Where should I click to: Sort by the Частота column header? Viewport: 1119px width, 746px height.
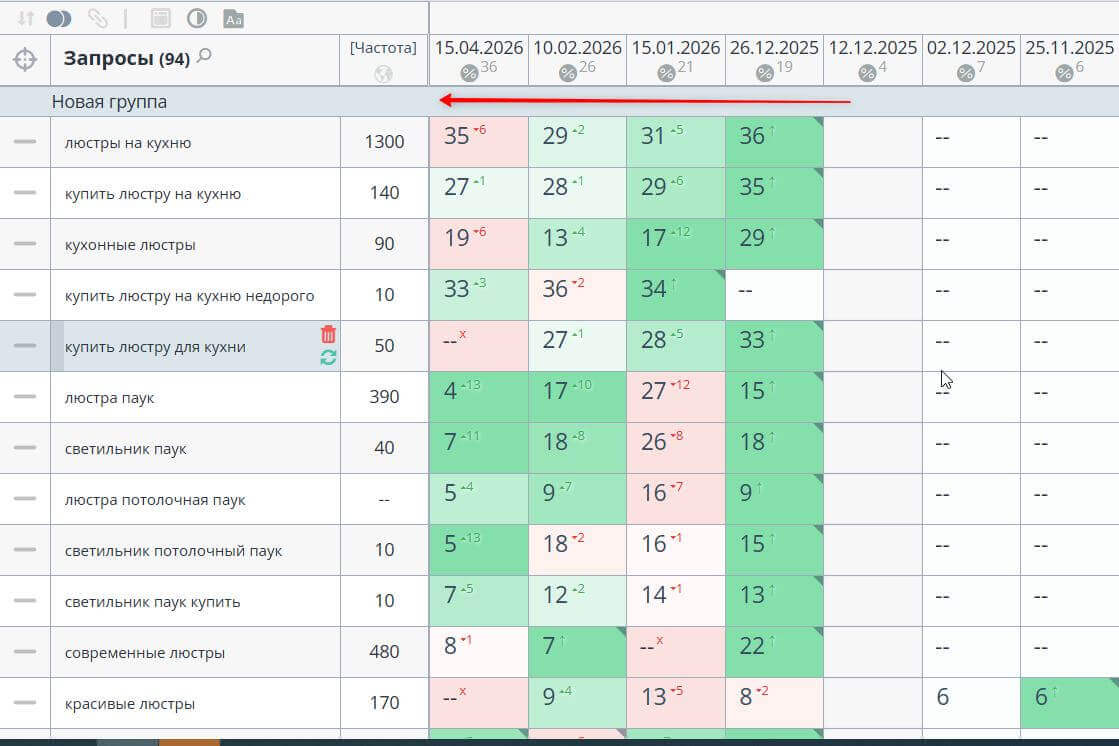click(383, 48)
